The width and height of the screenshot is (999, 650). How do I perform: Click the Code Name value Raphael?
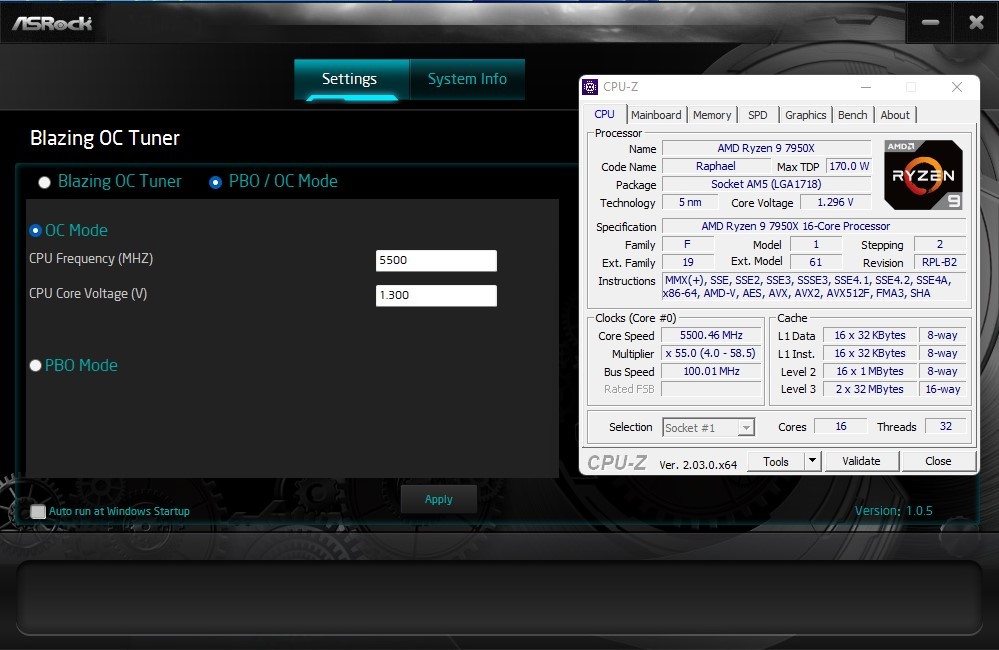(715, 166)
